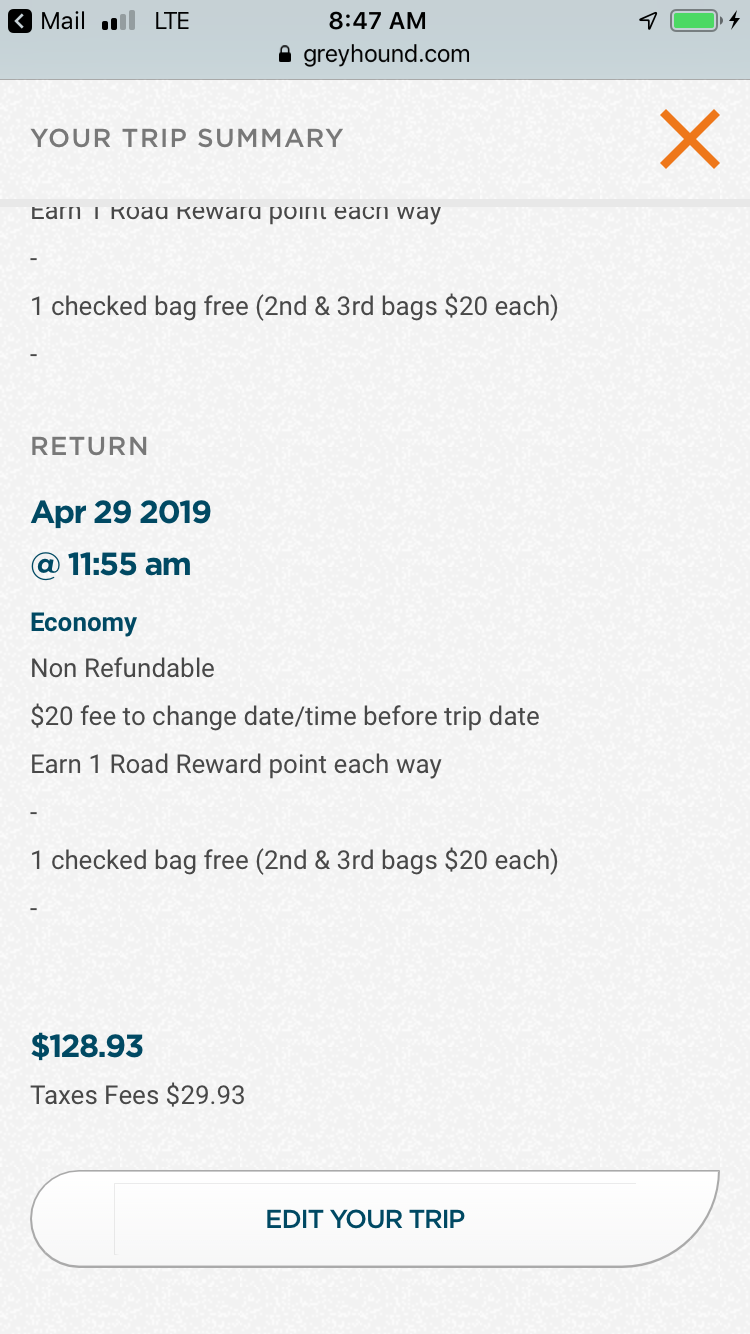Tap the LTE network indicator

point(172,21)
